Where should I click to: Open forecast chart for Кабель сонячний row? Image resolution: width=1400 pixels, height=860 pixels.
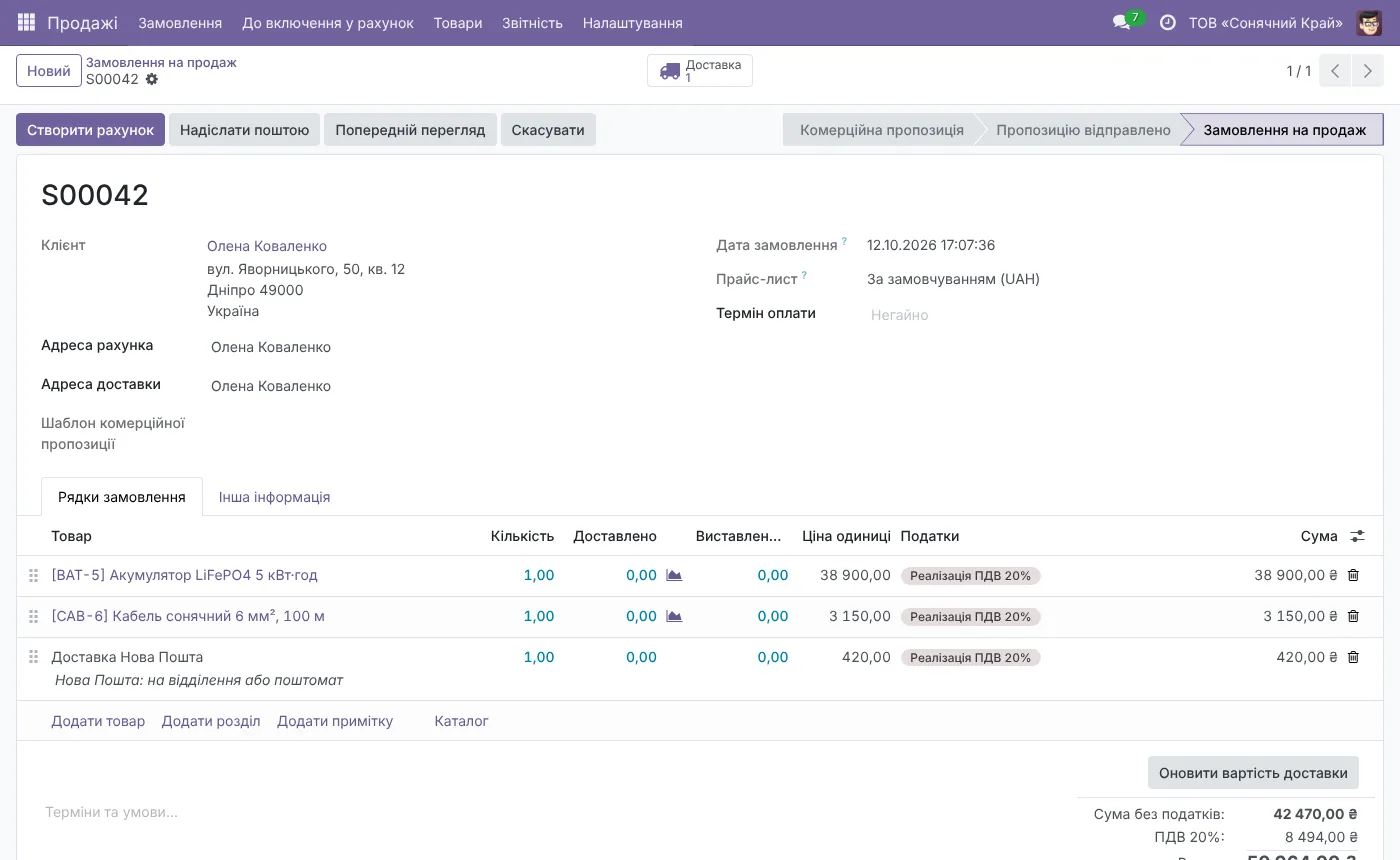(x=674, y=616)
